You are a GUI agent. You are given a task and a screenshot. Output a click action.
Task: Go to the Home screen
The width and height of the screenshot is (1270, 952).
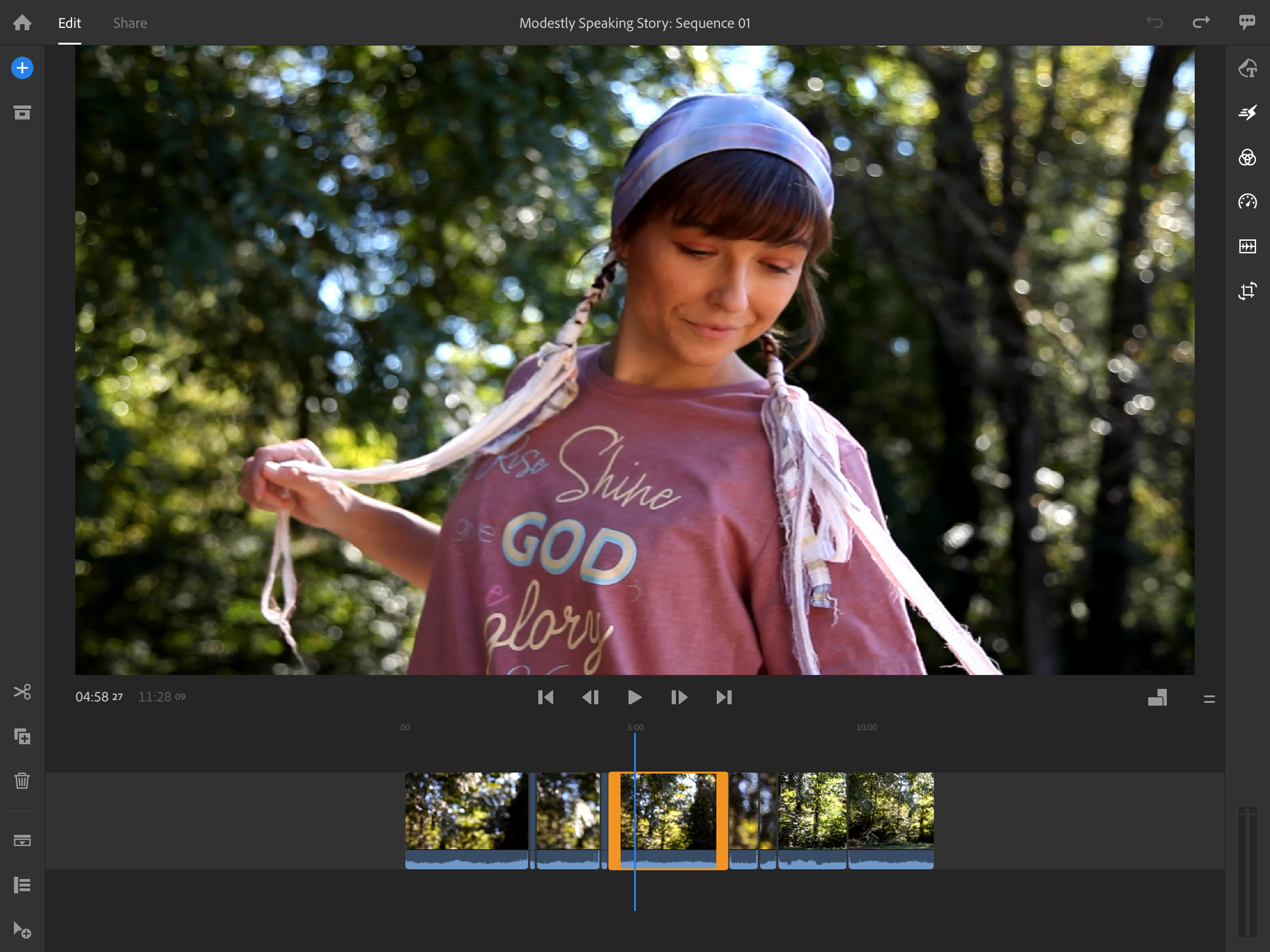click(x=22, y=23)
